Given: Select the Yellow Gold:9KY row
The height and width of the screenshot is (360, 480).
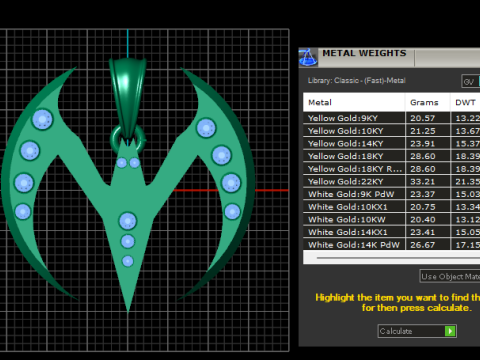Looking at the screenshot, I should tap(392, 118).
